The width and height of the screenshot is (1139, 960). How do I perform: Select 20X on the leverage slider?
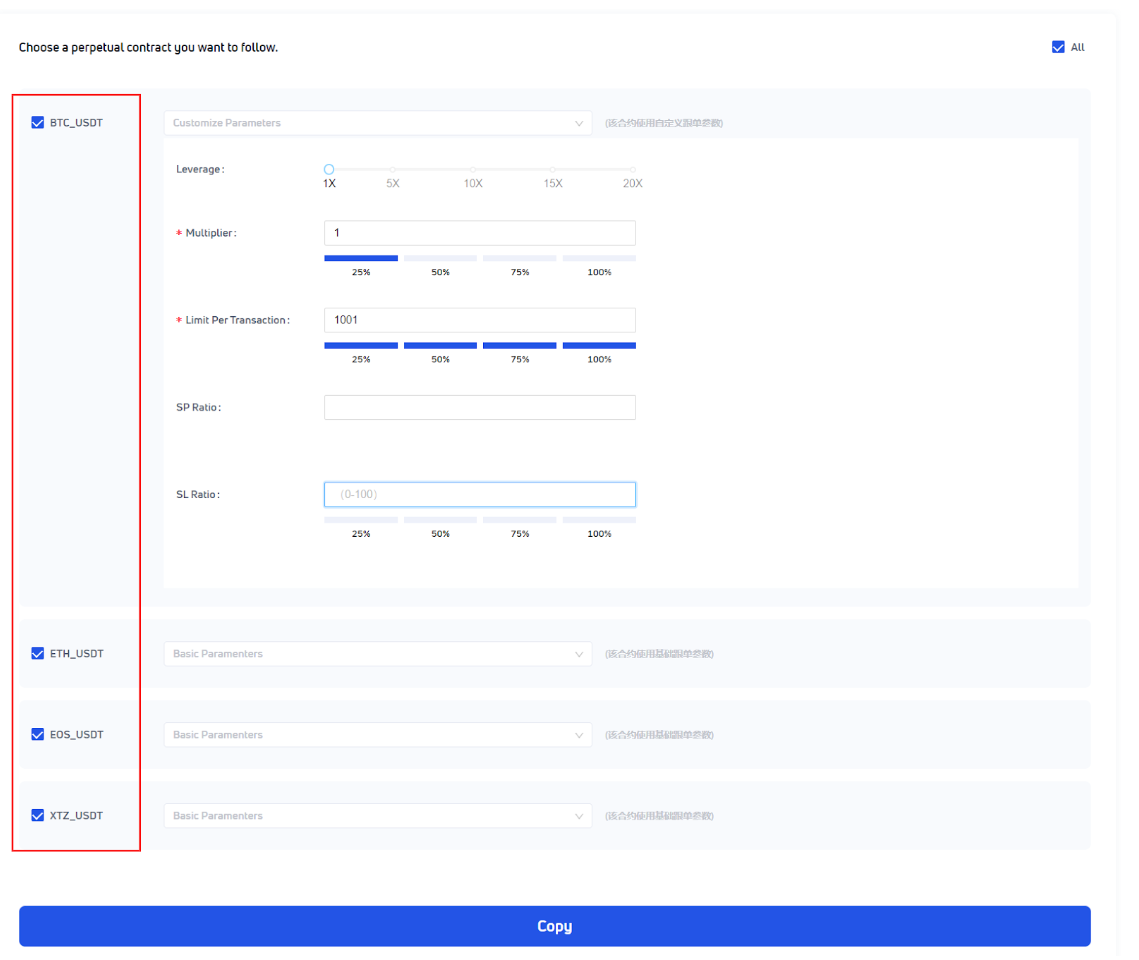point(632,170)
